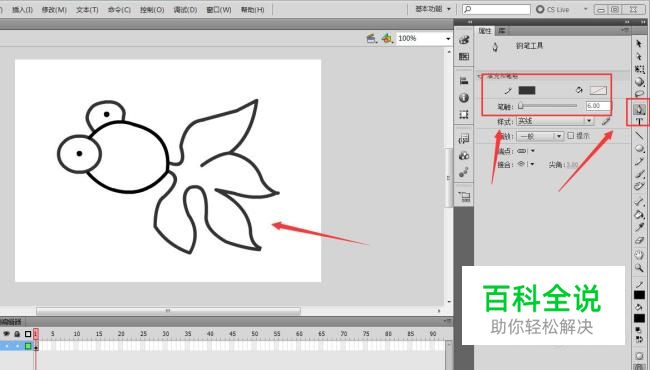Open the Commands (C) menu
650x370 pixels.
click(x=119, y=10)
